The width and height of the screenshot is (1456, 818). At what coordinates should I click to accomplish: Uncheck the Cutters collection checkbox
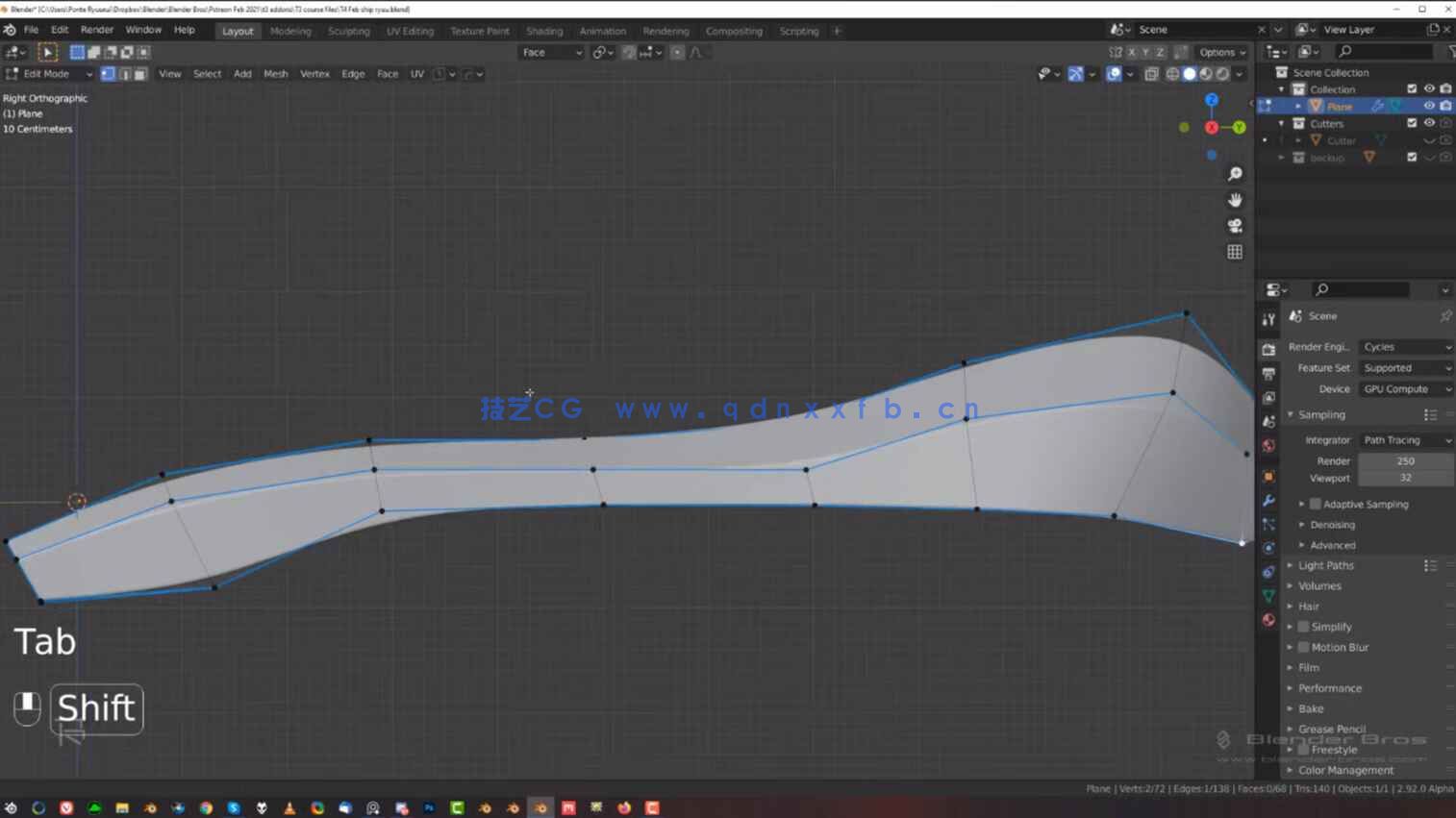tap(1412, 123)
